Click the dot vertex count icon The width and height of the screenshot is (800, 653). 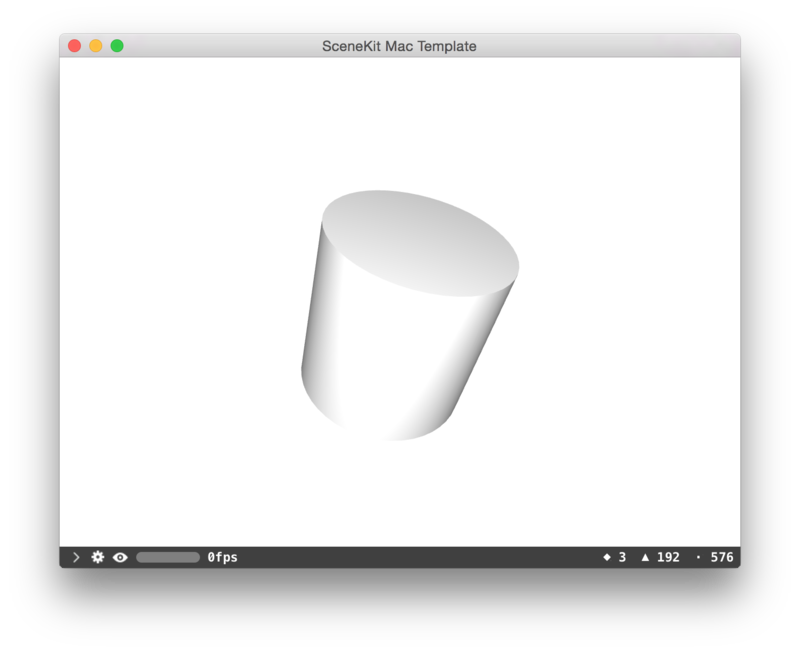coord(698,558)
